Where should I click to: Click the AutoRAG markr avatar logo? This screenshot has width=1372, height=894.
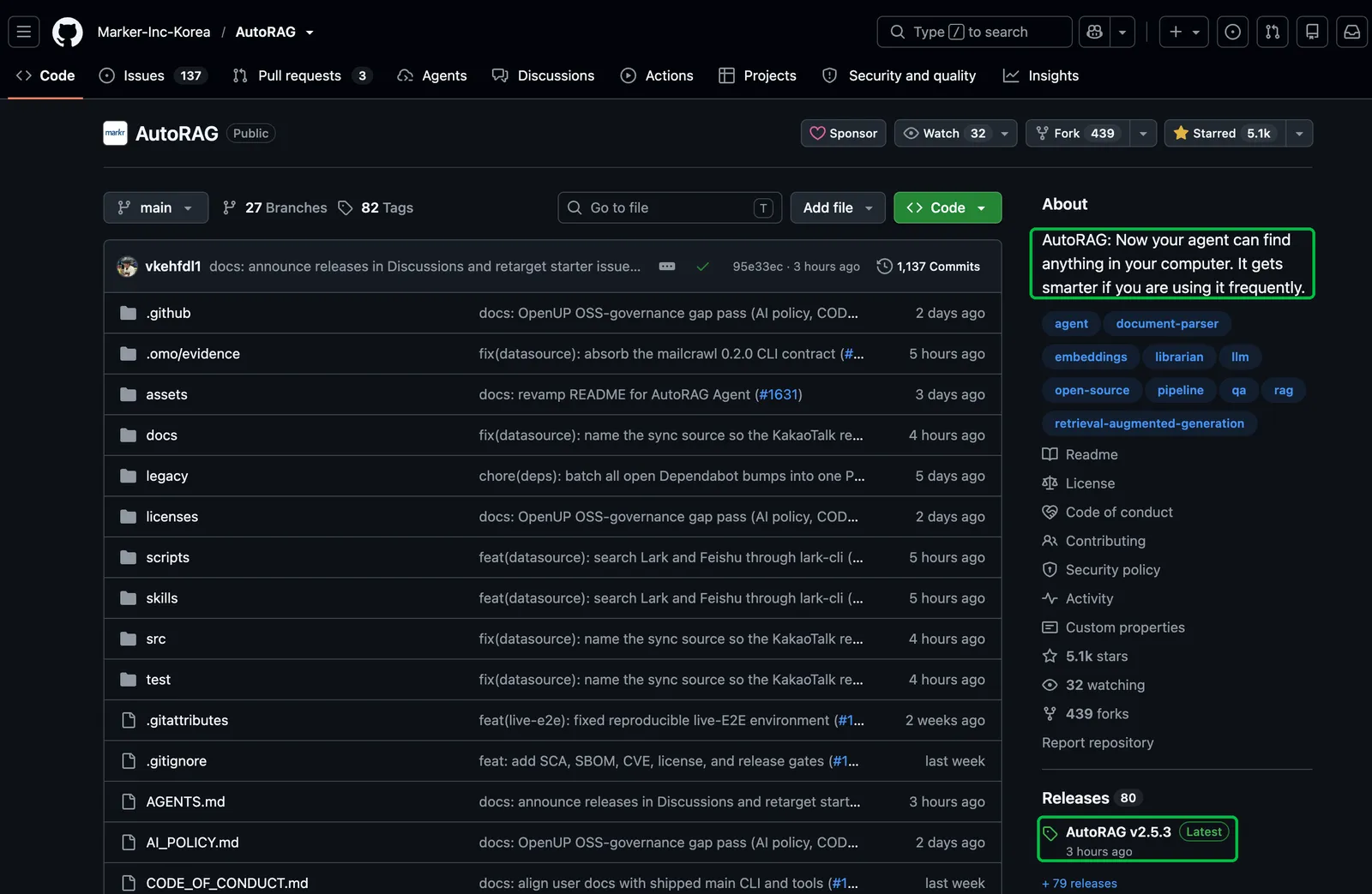pyautogui.click(x=115, y=133)
